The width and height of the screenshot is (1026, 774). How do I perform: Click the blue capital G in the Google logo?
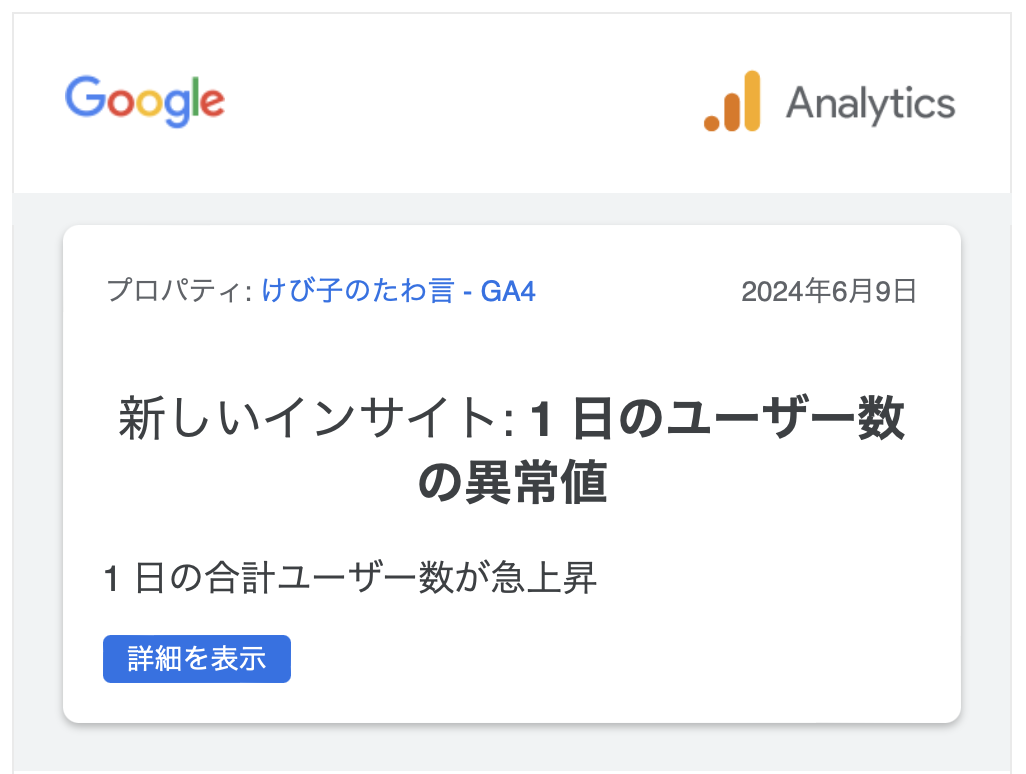click(84, 99)
